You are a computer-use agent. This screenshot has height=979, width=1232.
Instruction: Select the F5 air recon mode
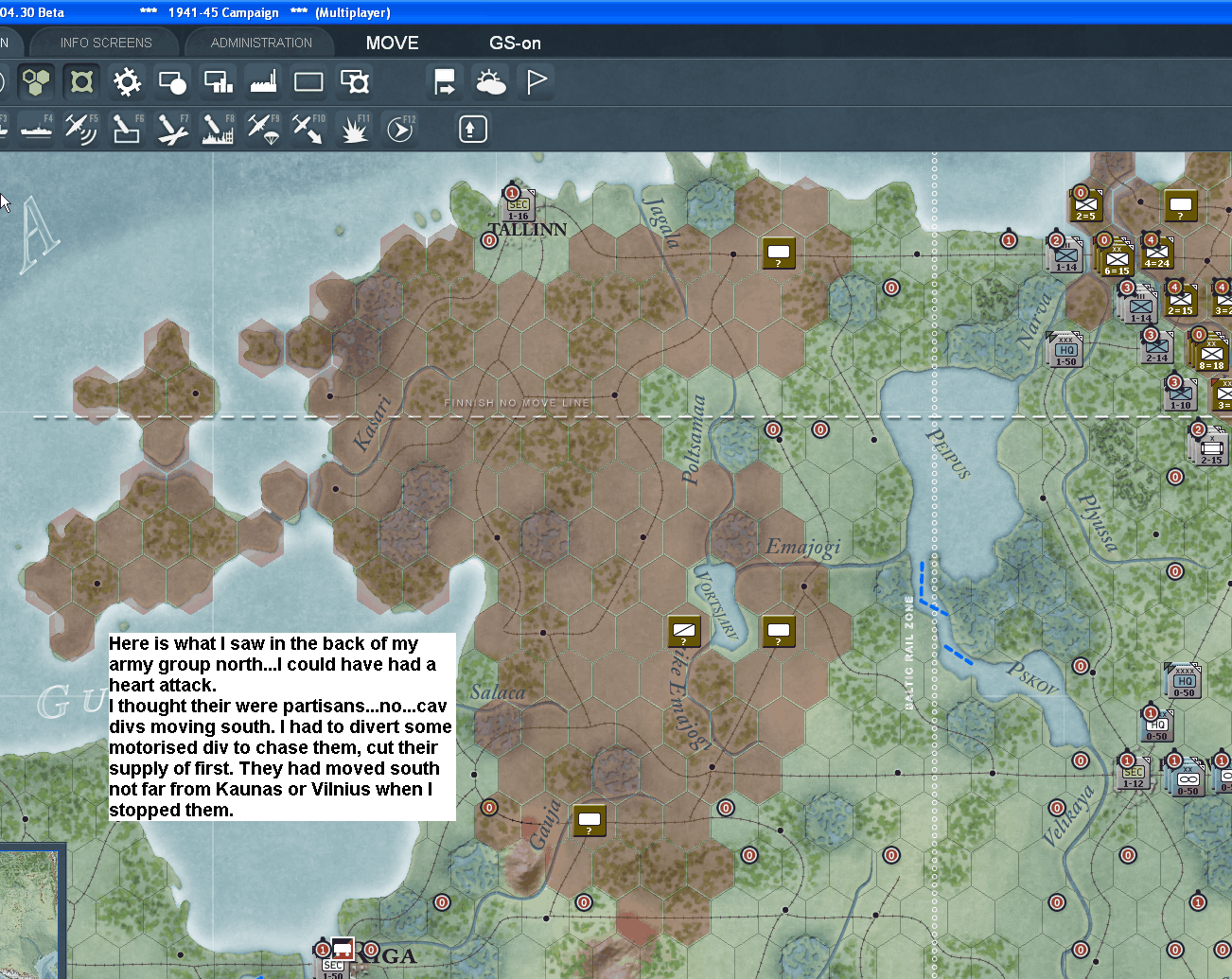pos(81,129)
